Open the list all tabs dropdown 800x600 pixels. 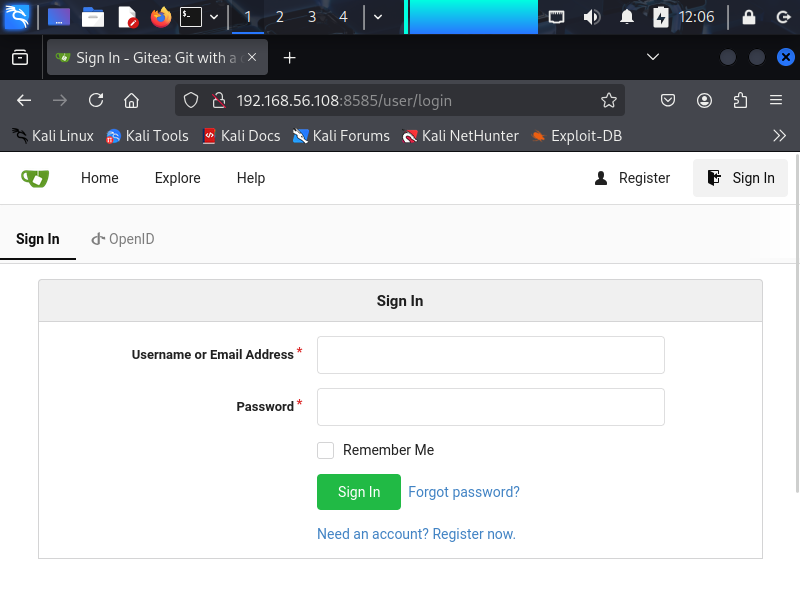pos(653,57)
